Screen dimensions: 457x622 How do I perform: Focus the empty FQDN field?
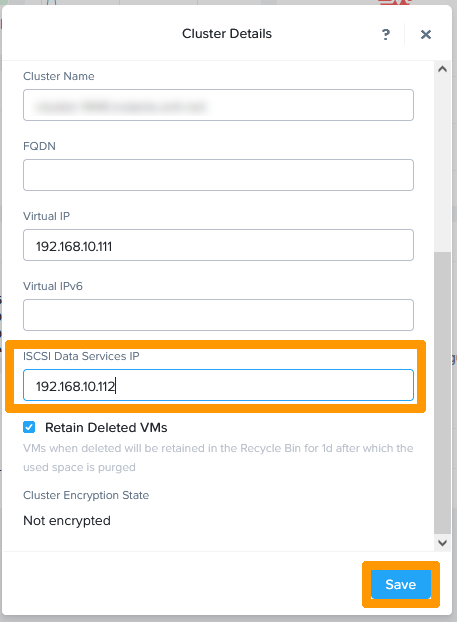coord(218,175)
